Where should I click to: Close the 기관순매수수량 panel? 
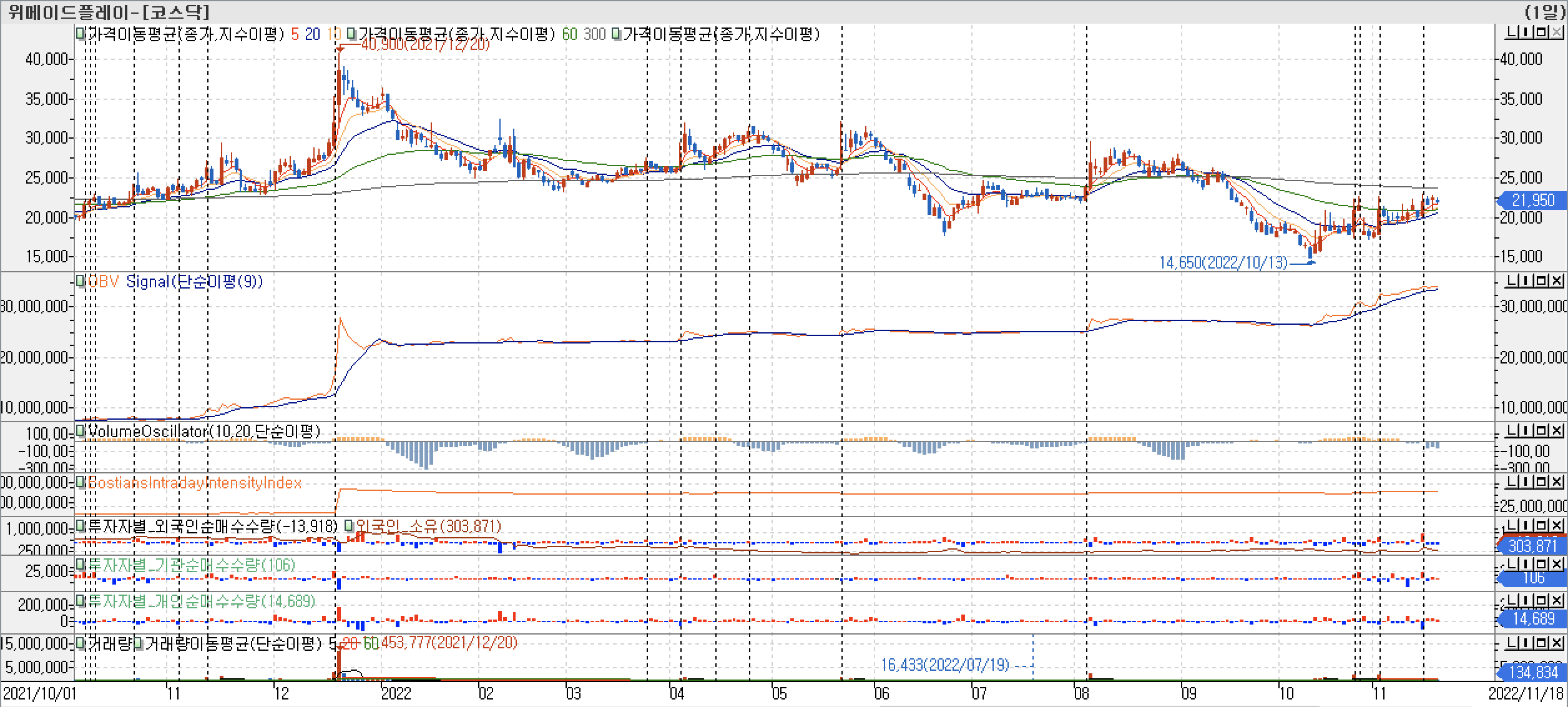pyautogui.click(x=1557, y=564)
